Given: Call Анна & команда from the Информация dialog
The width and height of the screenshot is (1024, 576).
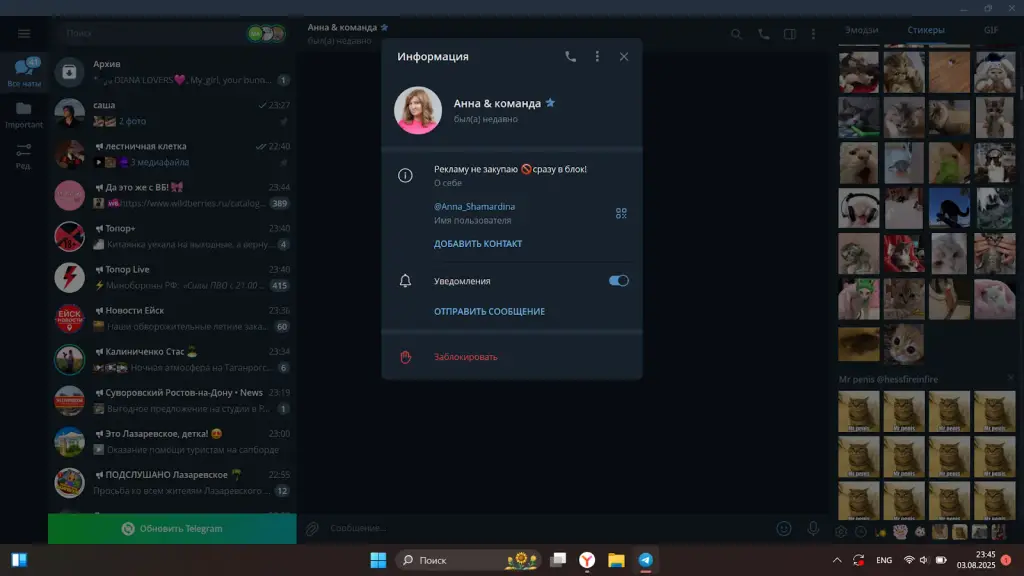Looking at the screenshot, I should point(570,57).
